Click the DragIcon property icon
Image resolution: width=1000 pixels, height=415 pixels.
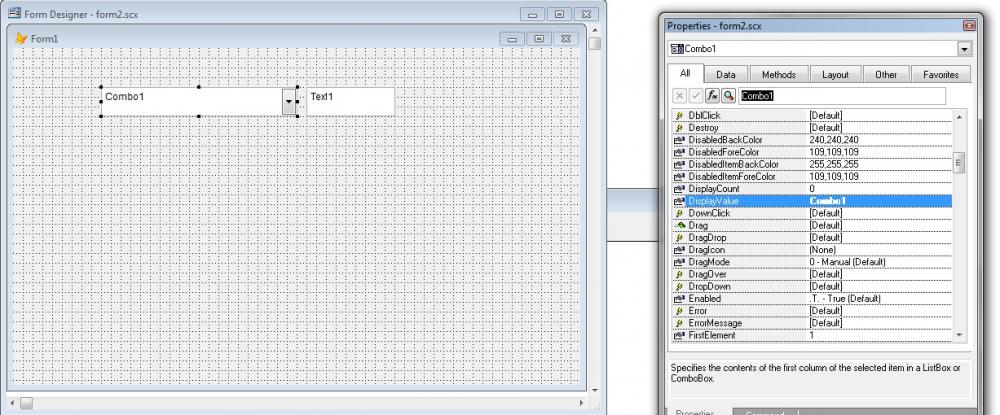679,250
